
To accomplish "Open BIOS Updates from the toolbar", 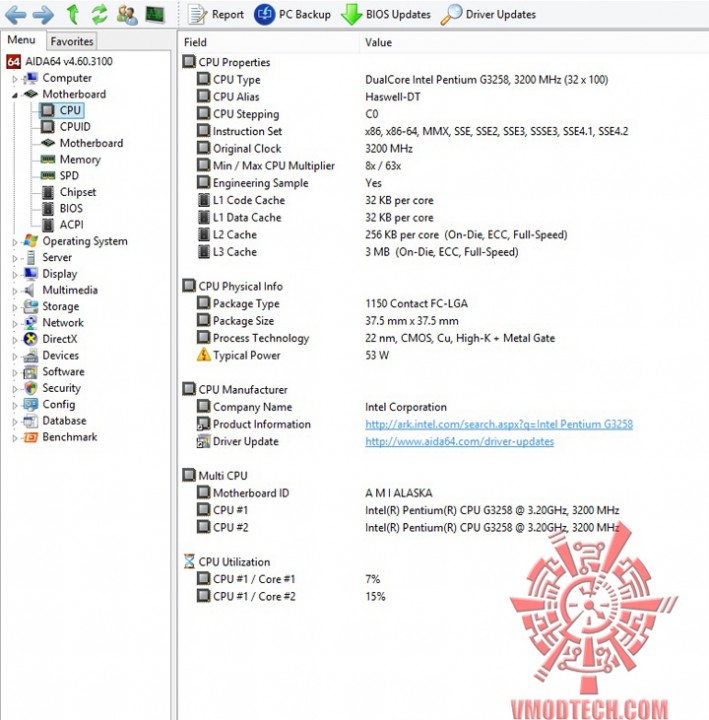I will pyautogui.click(x=386, y=15).
